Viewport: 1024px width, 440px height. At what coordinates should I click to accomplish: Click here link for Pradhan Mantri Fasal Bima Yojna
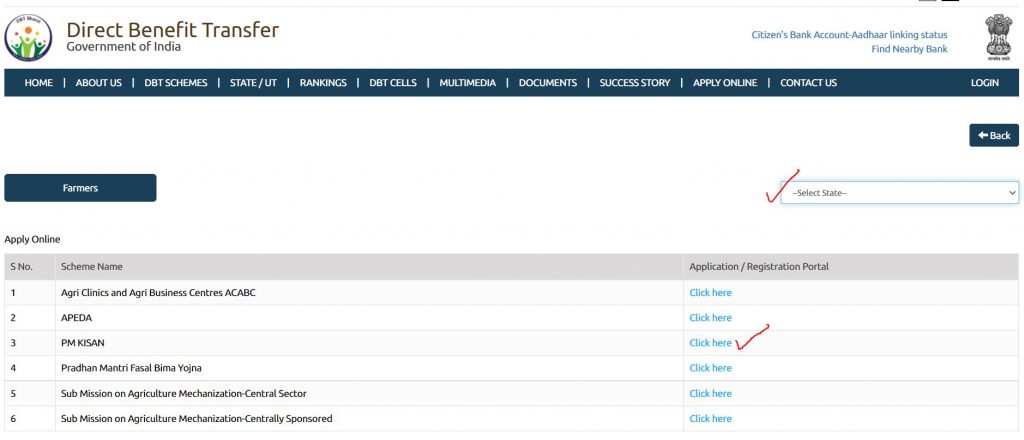click(711, 368)
